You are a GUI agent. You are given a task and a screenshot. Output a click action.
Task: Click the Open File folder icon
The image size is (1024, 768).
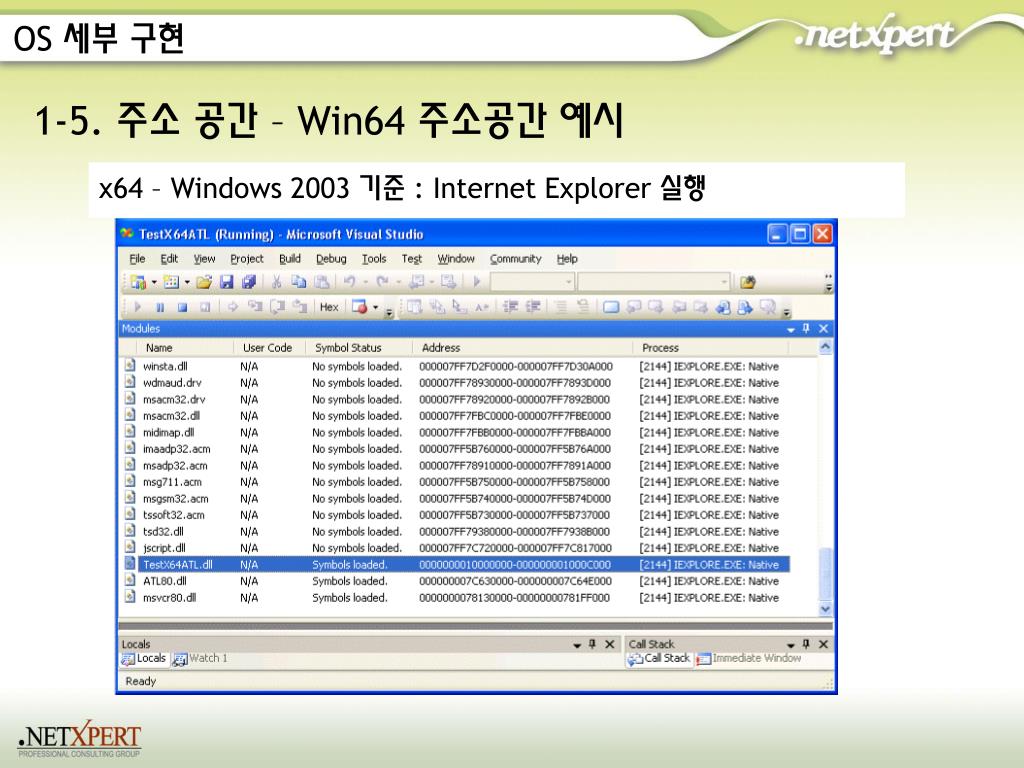[x=204, y=282]
